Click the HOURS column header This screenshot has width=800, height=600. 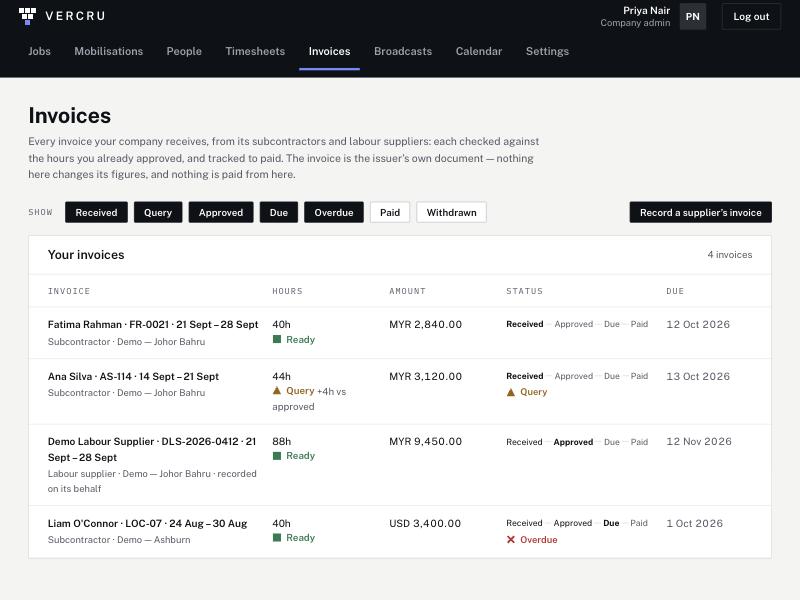click(x=287, y=291)
